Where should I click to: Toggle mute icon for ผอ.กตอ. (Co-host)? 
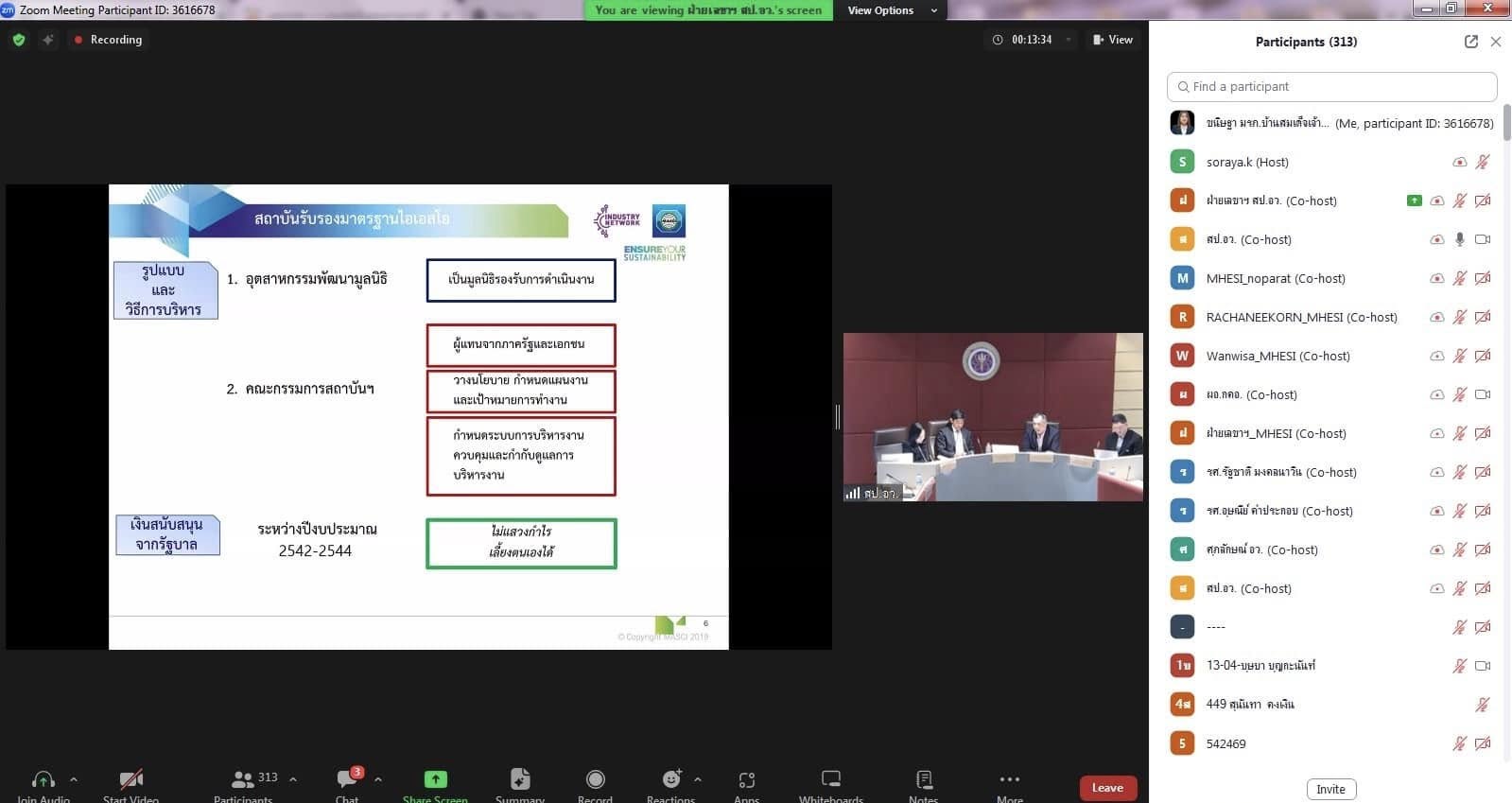pos(1460,394)
